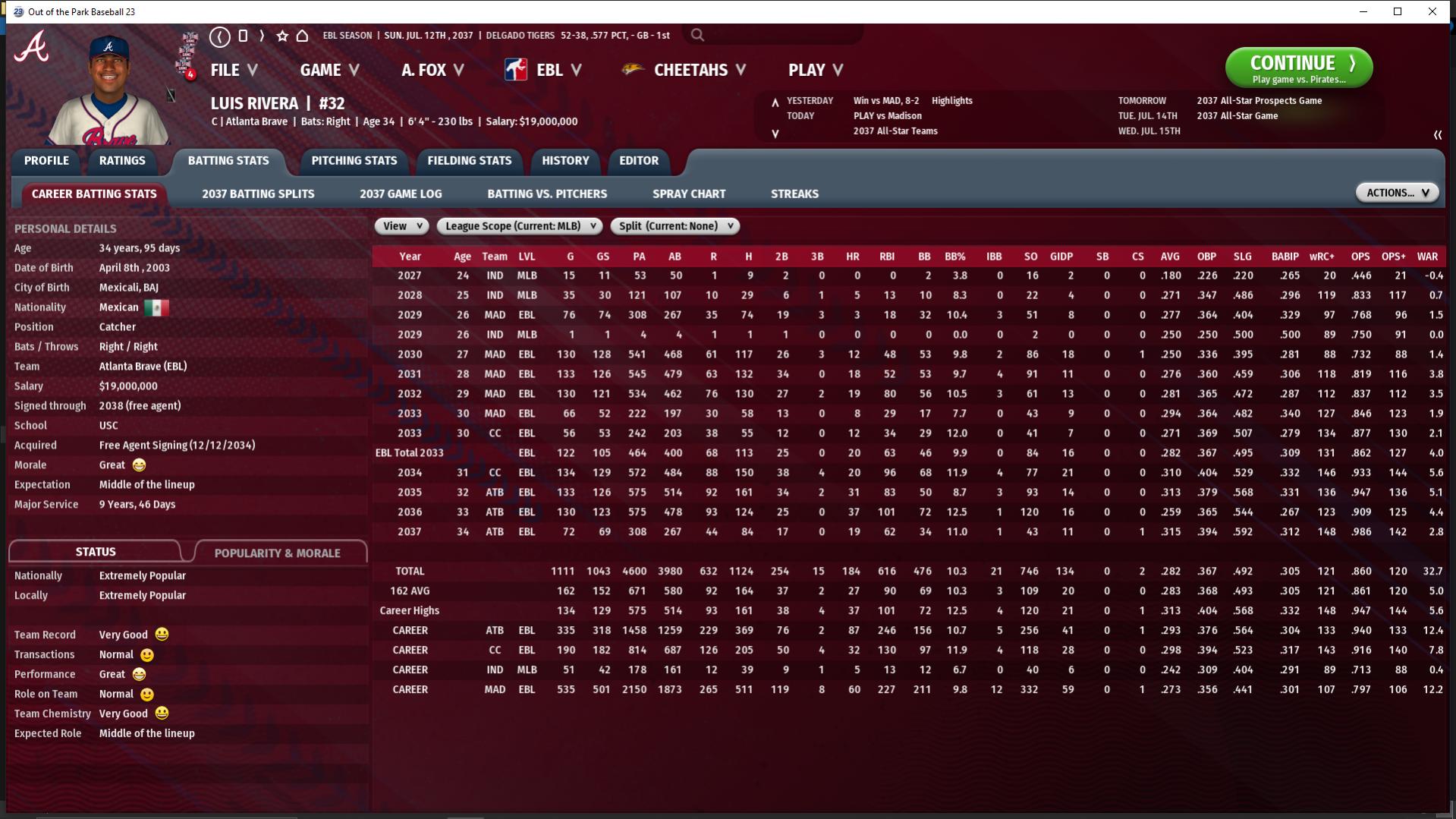The image size is (1456, 819).
Task: Click the search magnifier icon
Action: (x=697, y=35)
